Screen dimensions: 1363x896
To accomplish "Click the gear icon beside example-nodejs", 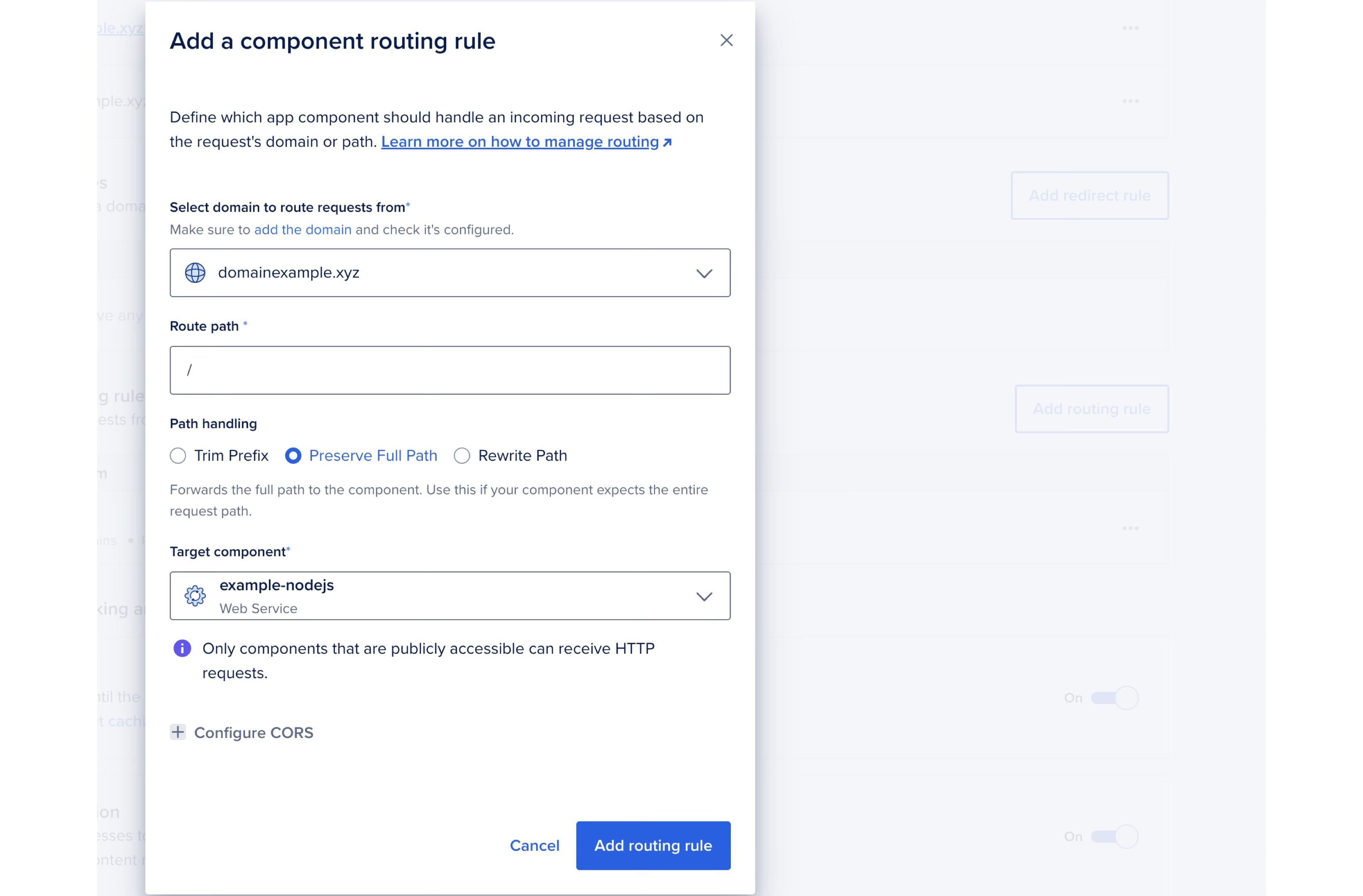I will point(195,595).
